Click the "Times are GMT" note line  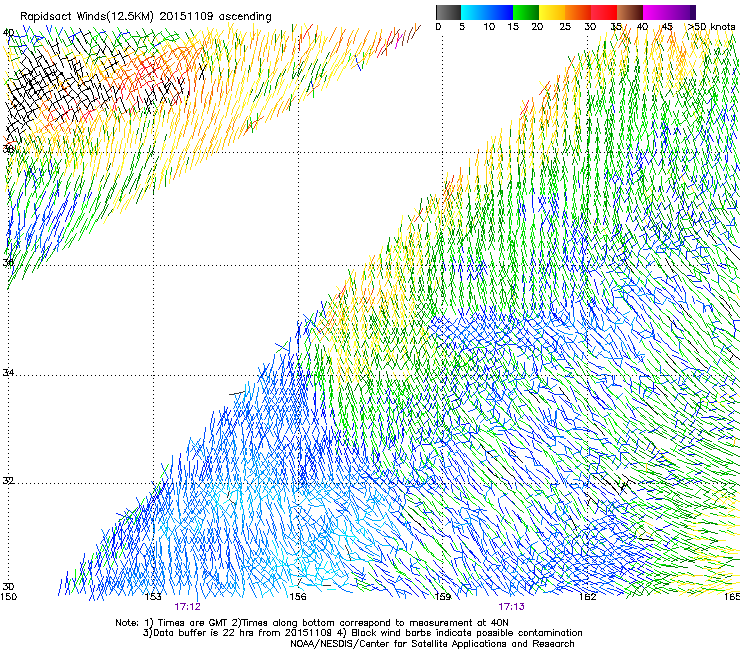[x=312, y=623]
